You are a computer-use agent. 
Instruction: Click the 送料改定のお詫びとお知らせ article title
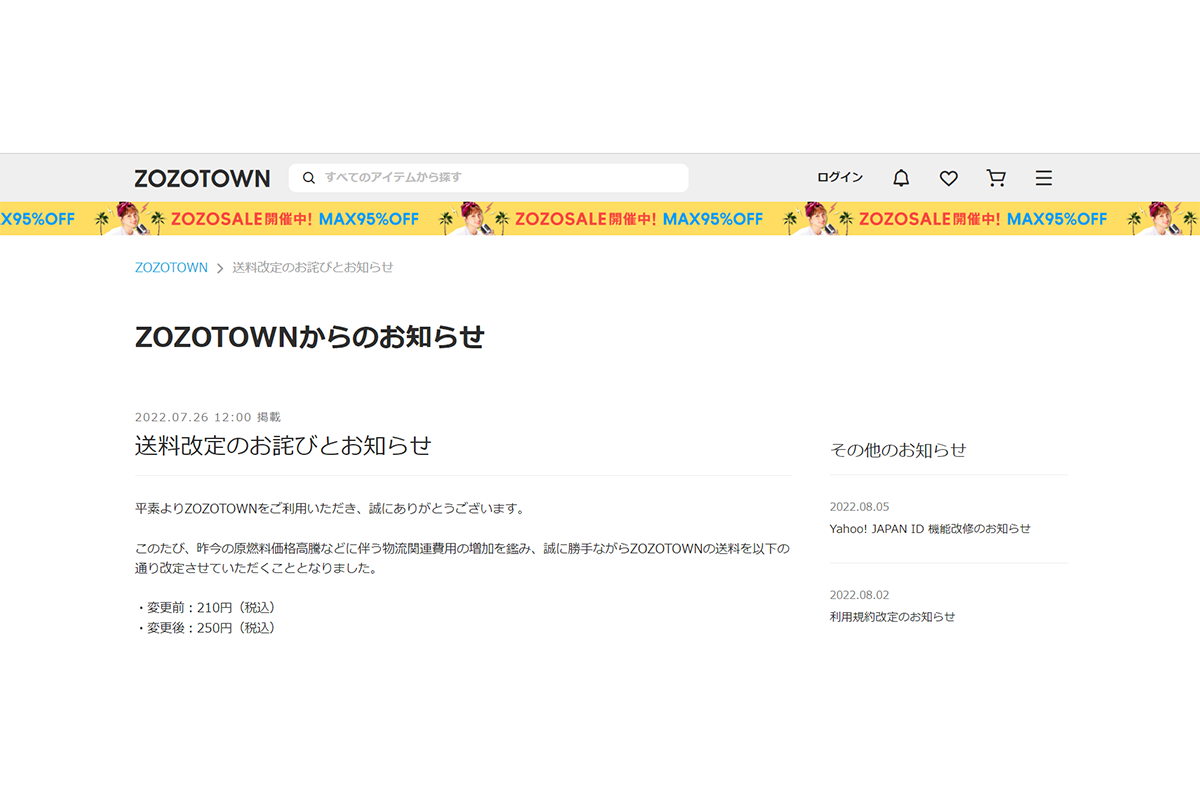pos(283,446)
